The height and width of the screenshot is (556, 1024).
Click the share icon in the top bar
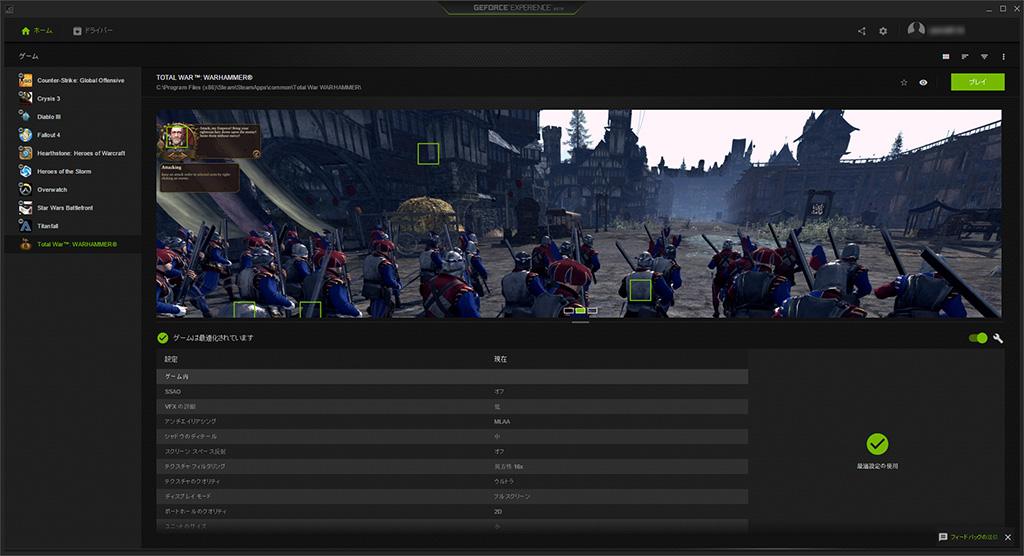tap(862, 31)
